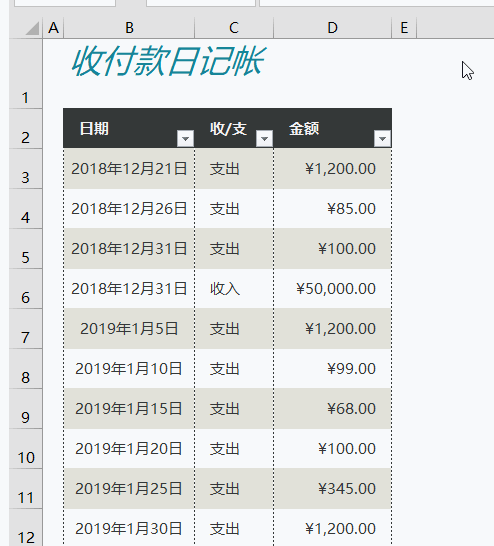
Task: Select date cell 2018年12月21日
Action: point(129,169)
